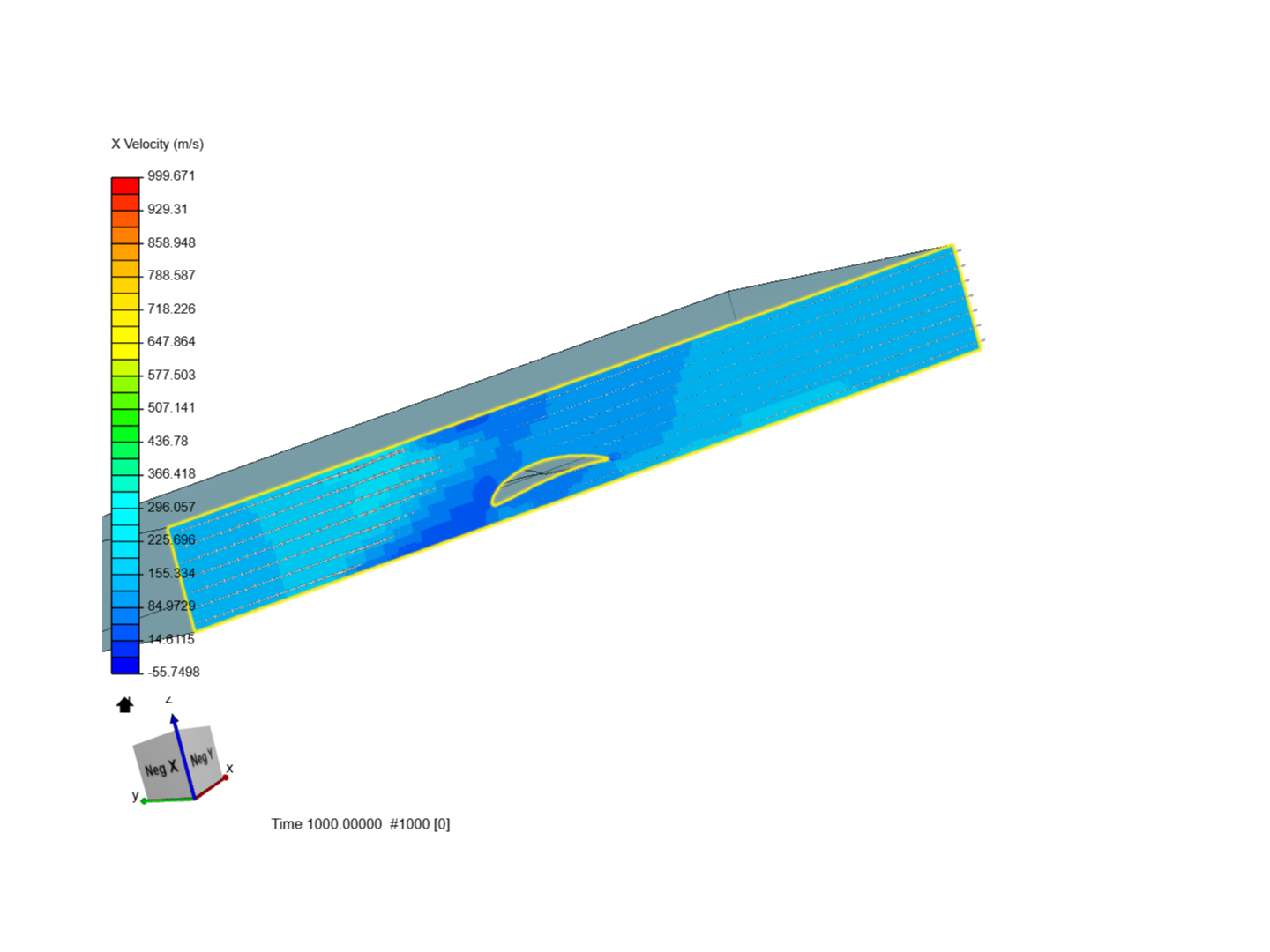The width and height of the screenshot is (1270, 952).
Task: Click the 507.141 legend value
Action: coord(171,407)
